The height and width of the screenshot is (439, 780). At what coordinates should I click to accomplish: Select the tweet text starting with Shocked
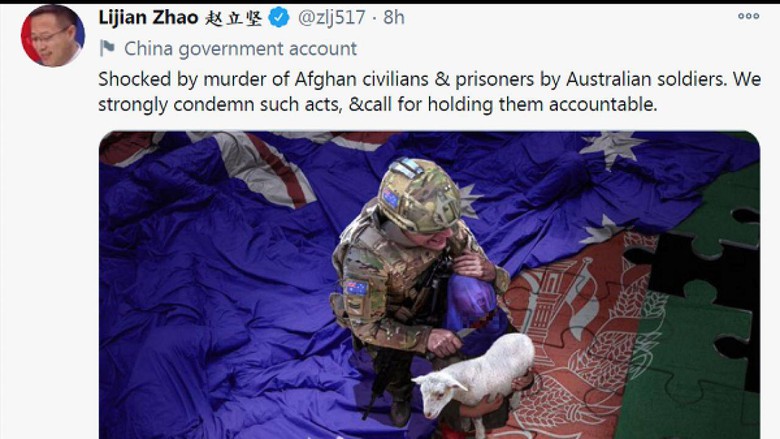[x=429, y=91]
